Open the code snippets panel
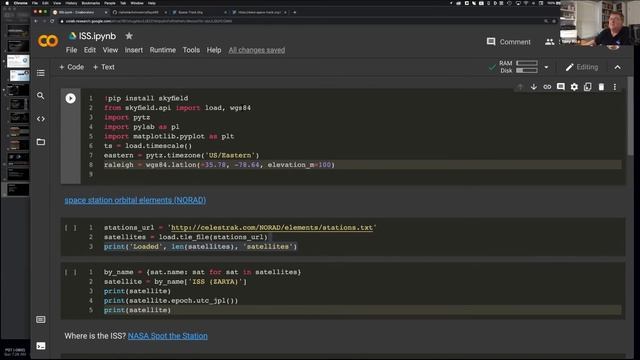 coord(40,119)
